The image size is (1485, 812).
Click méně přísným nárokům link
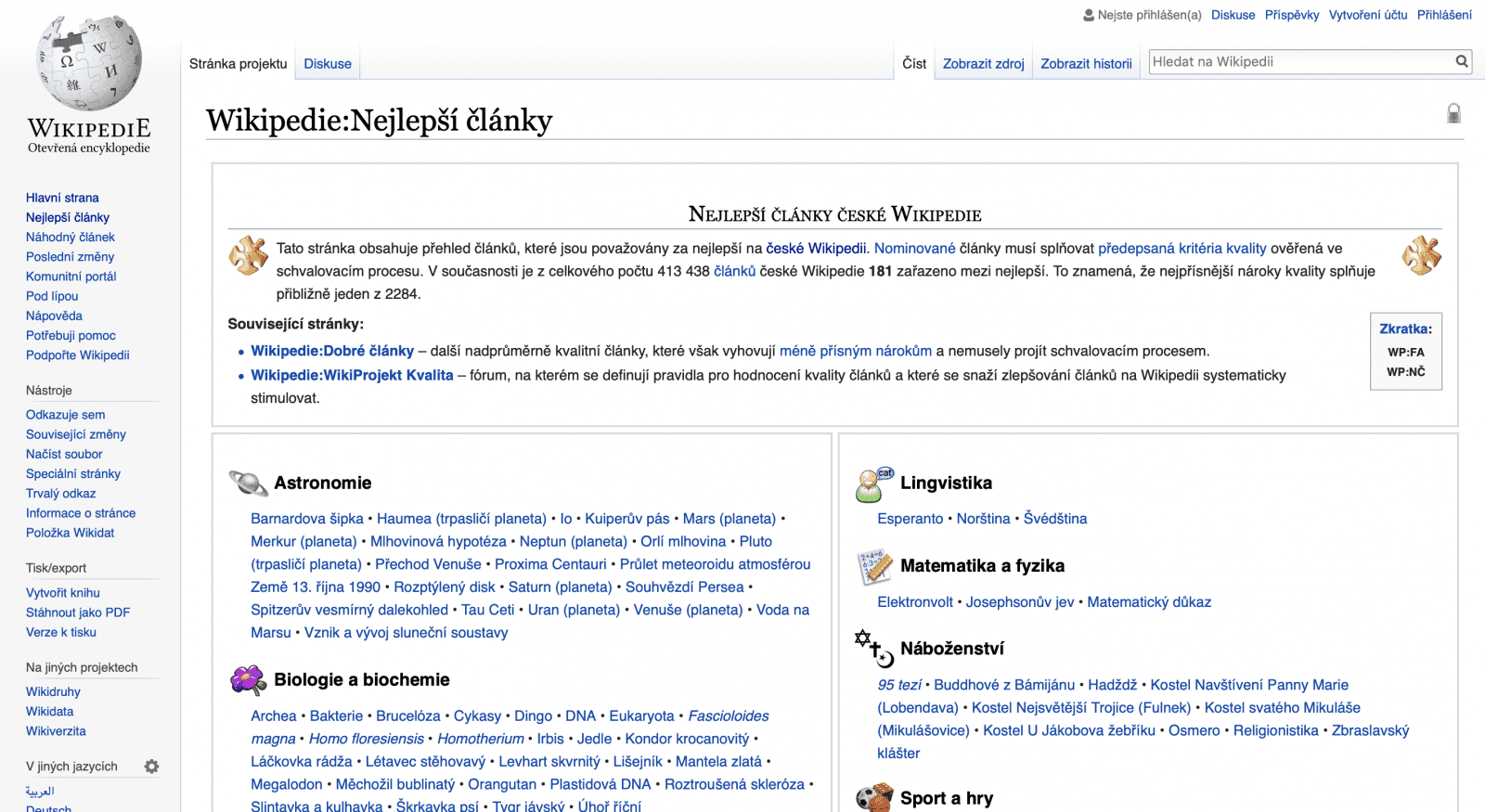856,351
